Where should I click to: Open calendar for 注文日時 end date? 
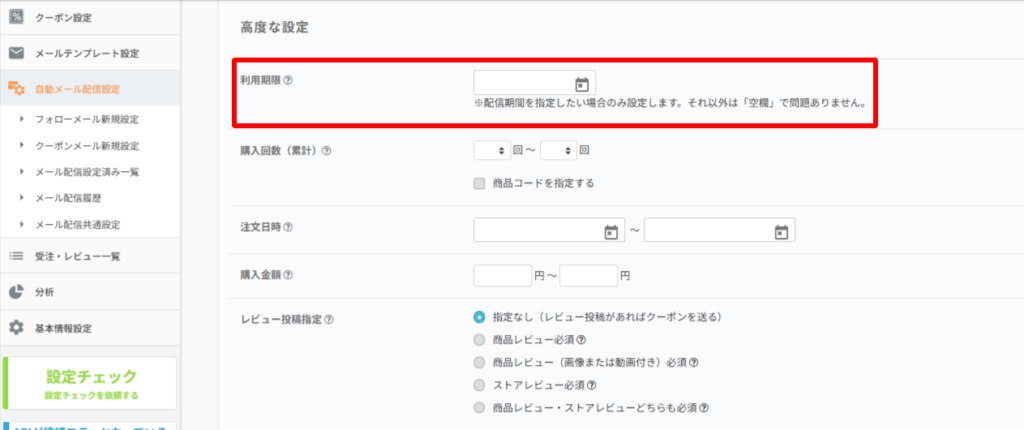(x=781, y=231)
